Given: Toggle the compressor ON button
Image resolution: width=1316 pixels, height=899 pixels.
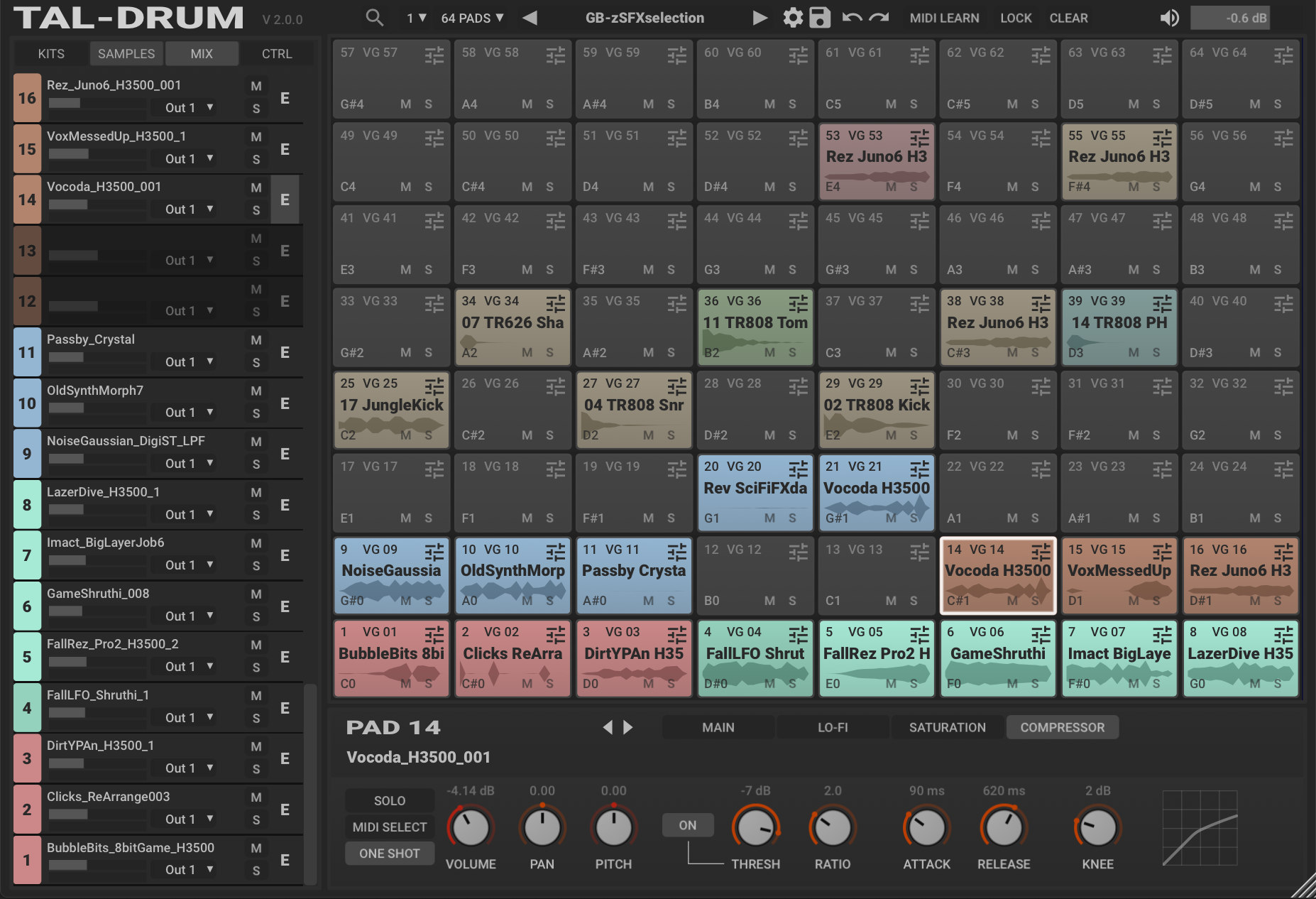Looking at the screenshot, I should coord(687,825).
